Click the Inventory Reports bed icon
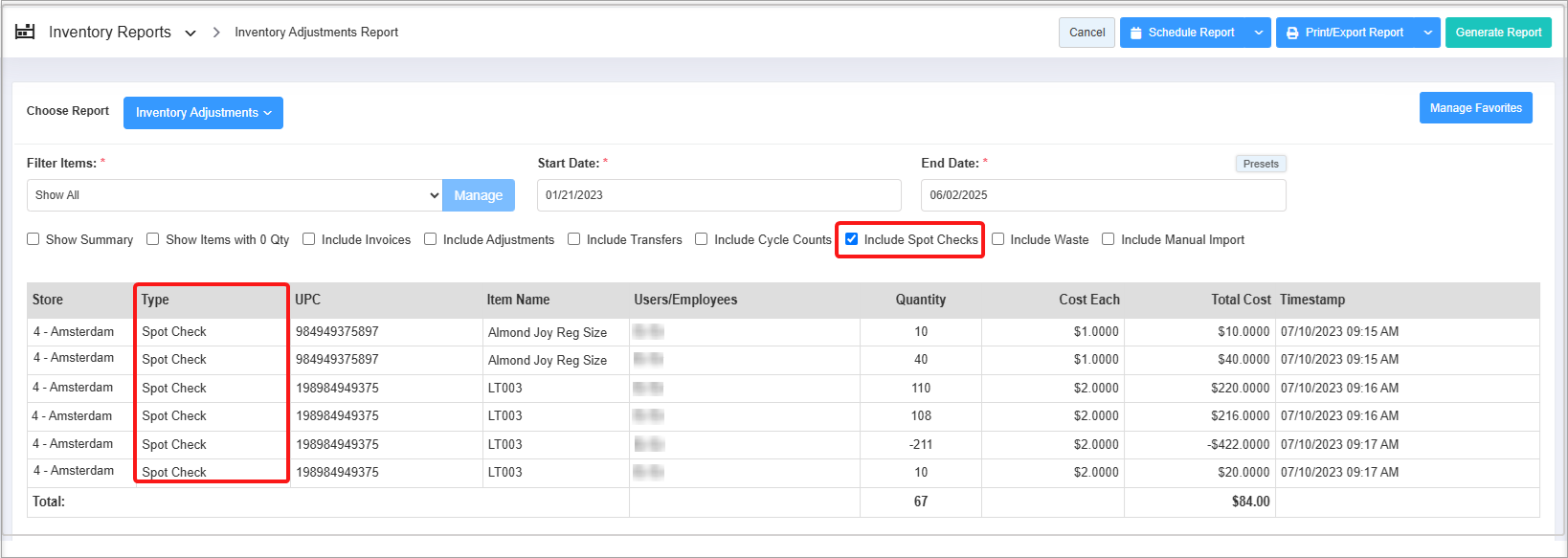The height and width of the screenshot is (558, 1568). pyautogui.click(x=25, y=32)
